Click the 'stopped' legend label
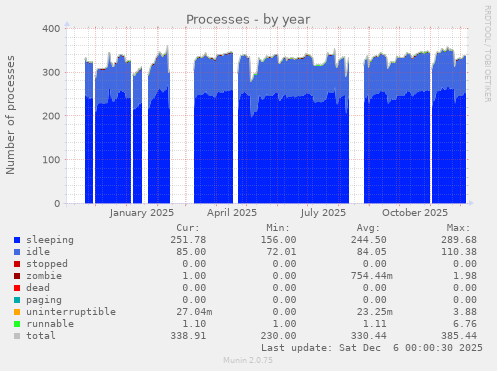497x371 pixels. (x=47, y=264)
